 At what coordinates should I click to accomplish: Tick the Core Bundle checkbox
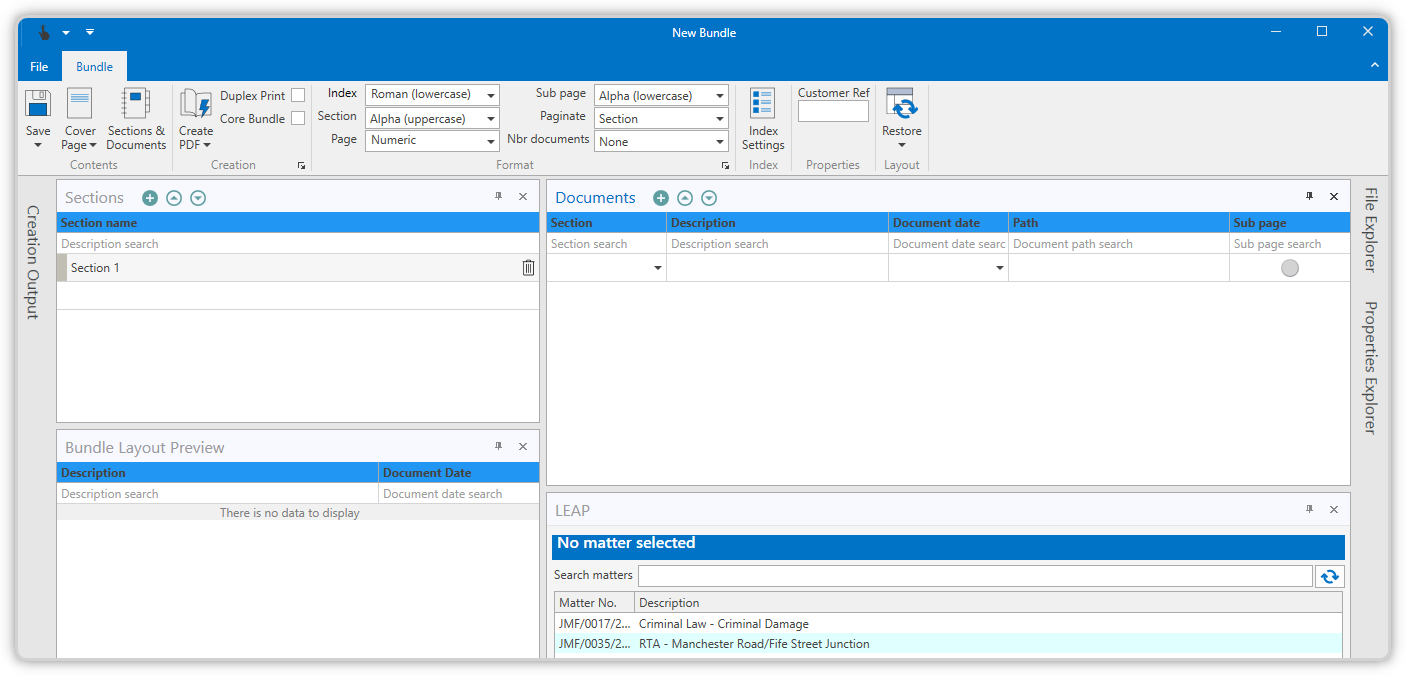click(x=298, y=119)
